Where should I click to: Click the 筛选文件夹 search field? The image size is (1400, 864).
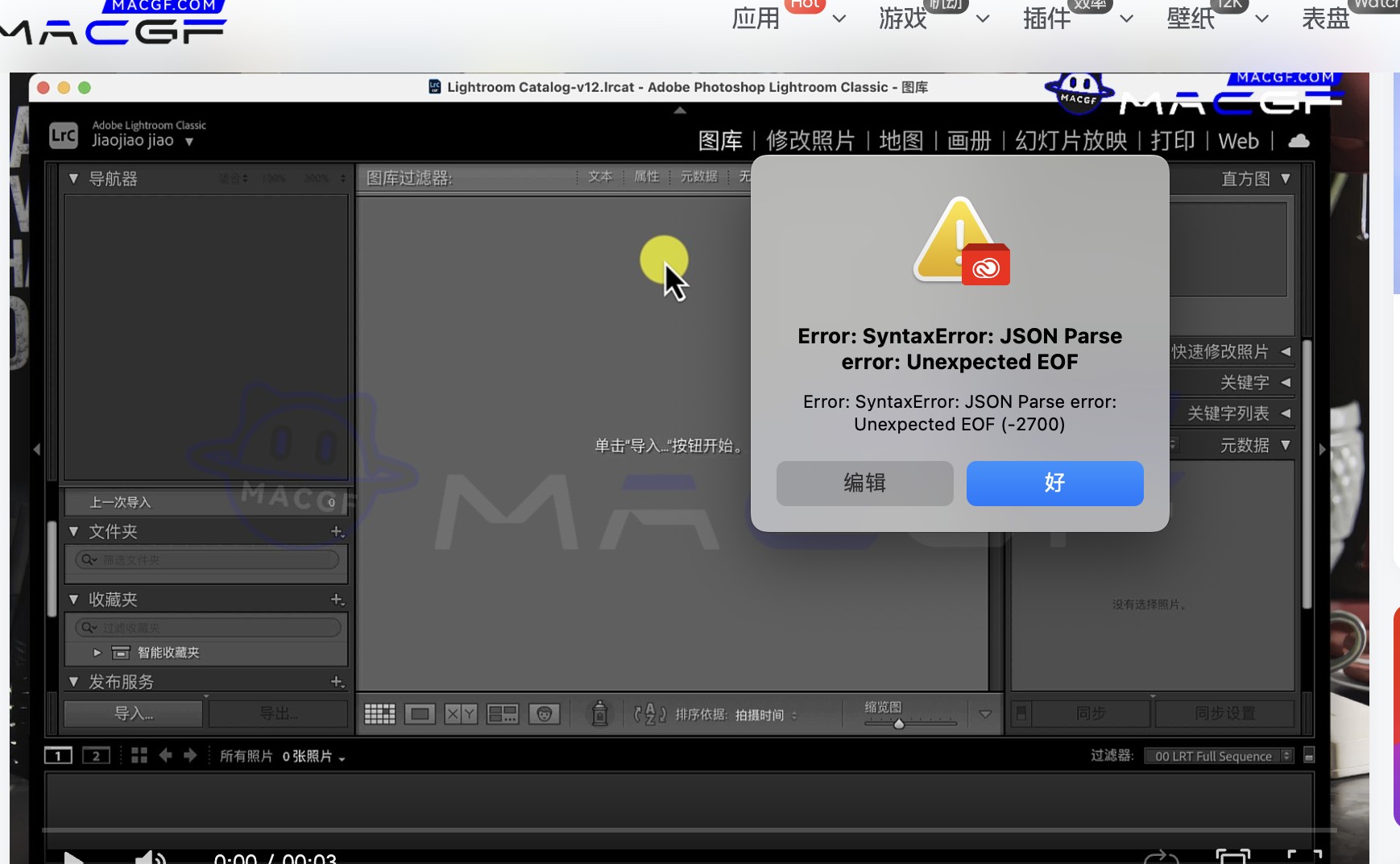coord(205,559)
